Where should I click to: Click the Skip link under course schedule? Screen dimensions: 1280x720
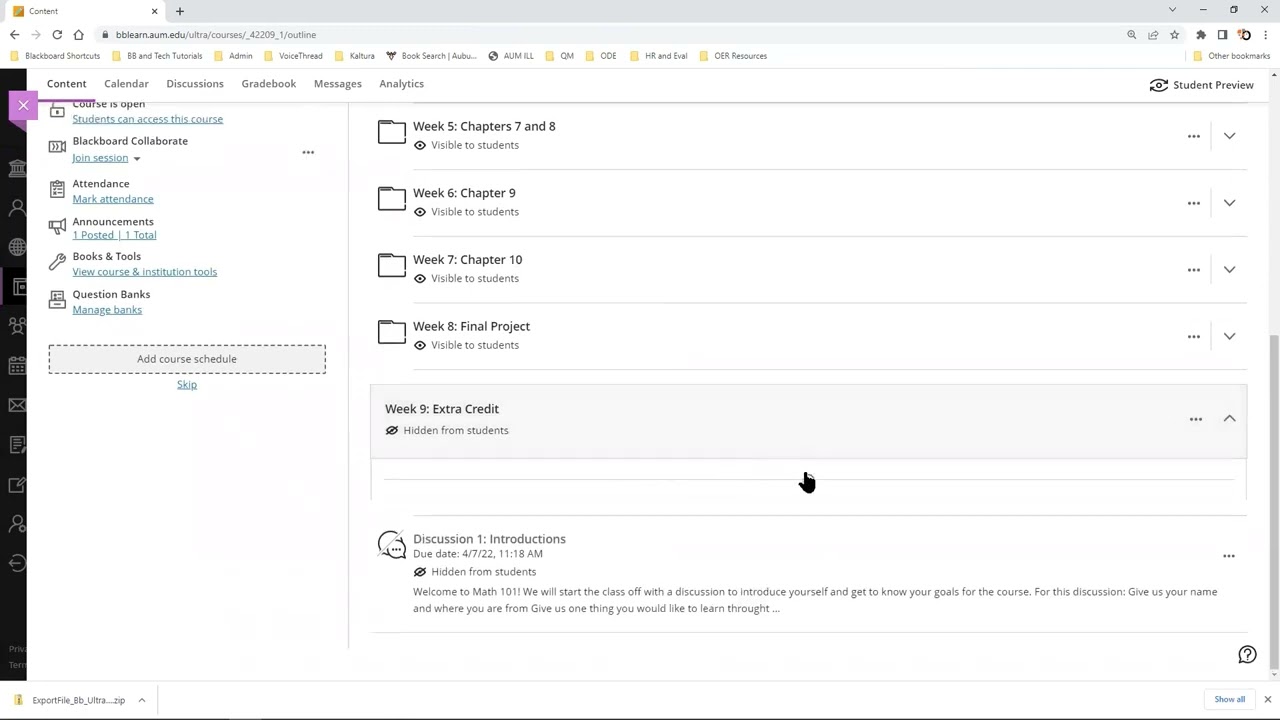tap(187, 385)
